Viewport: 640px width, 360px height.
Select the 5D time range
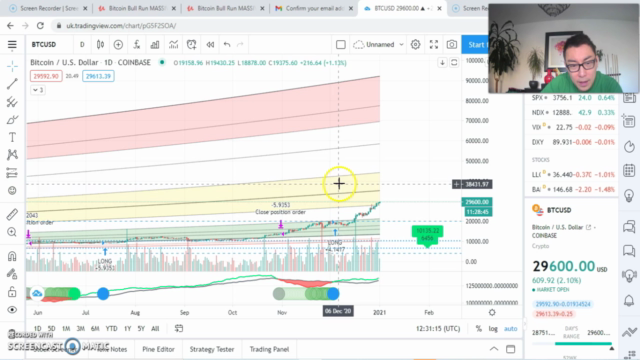pos(51,329)
